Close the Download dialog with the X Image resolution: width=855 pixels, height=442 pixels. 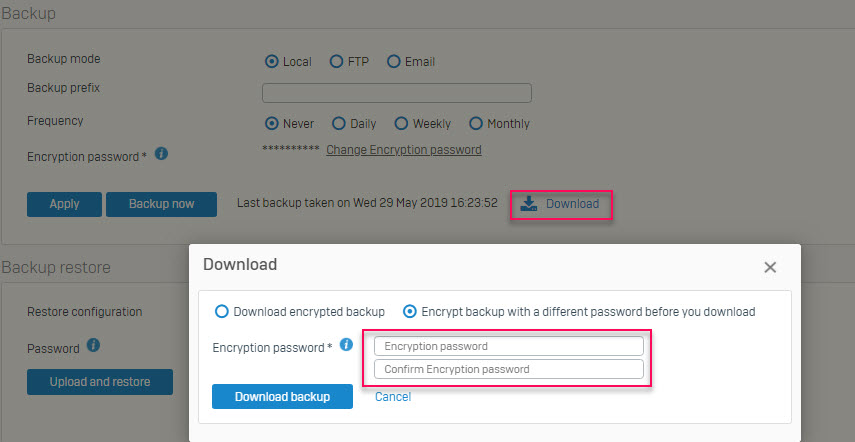(770, 267)
